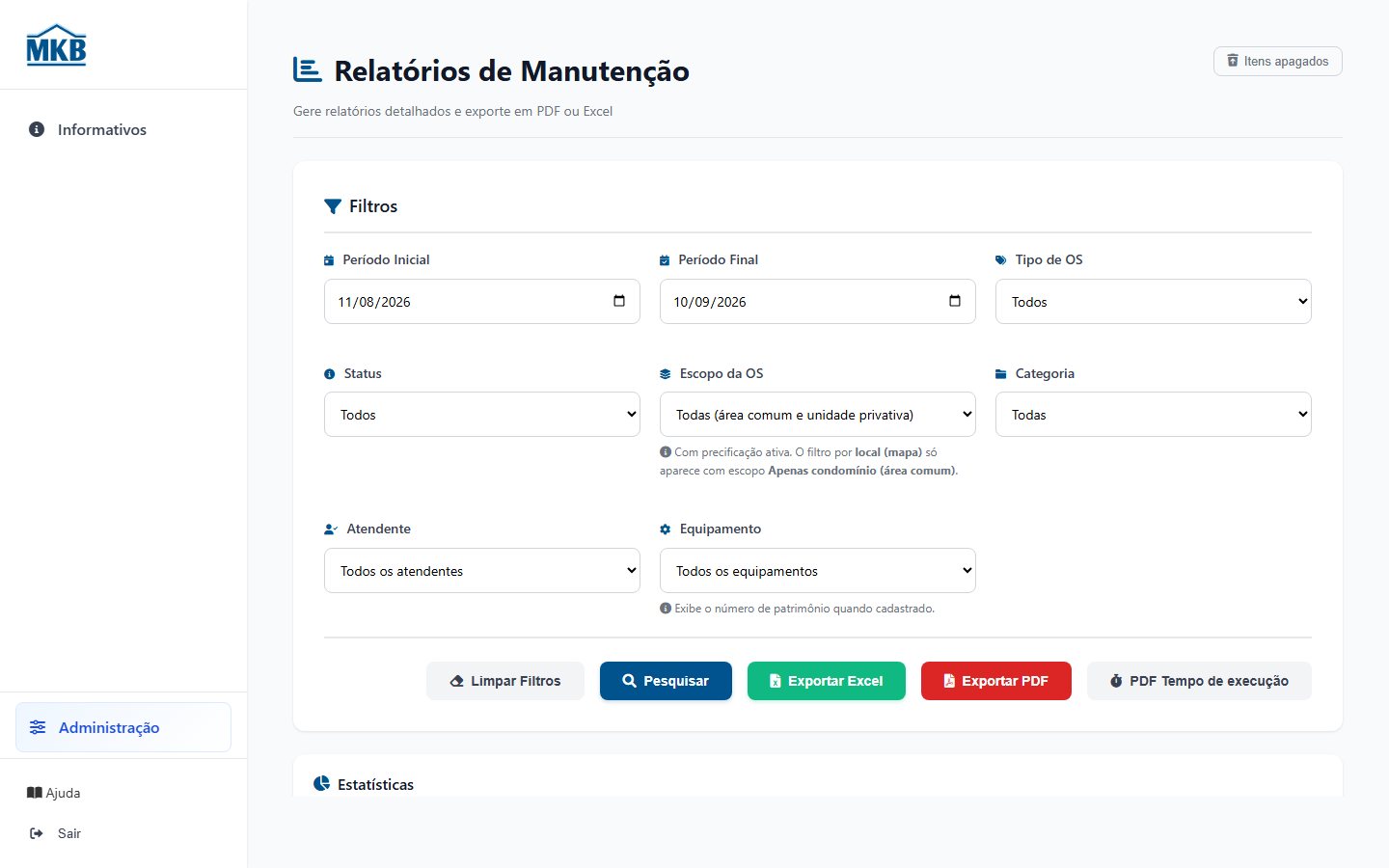This screenshot has height=868, width=1389.
Task: Click the Período Final date field showing 10/09/2026
Action: (x=818, y=301)
